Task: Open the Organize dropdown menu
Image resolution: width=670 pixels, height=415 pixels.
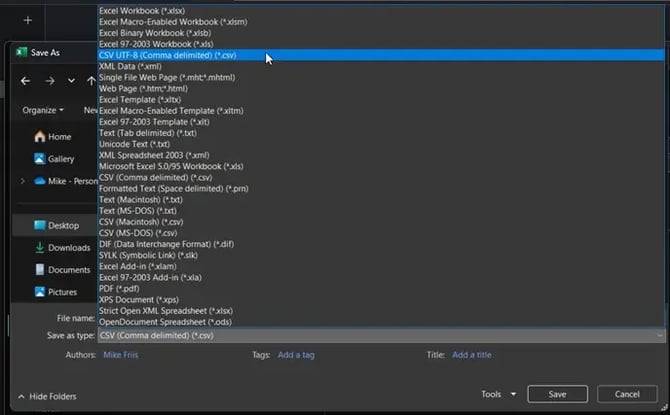Action: pos(43,110)
